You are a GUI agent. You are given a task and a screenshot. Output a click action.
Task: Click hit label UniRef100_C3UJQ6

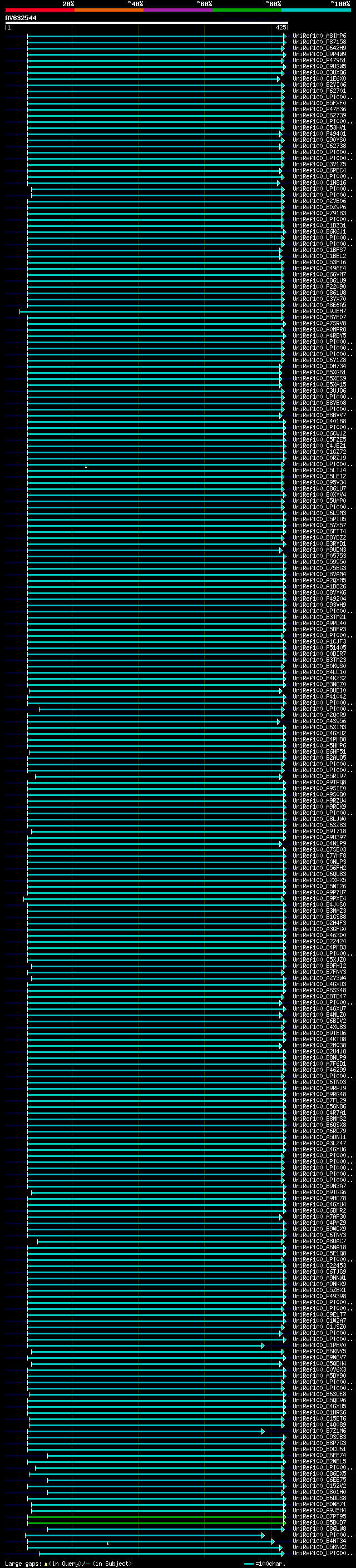[x=319, y=391]
